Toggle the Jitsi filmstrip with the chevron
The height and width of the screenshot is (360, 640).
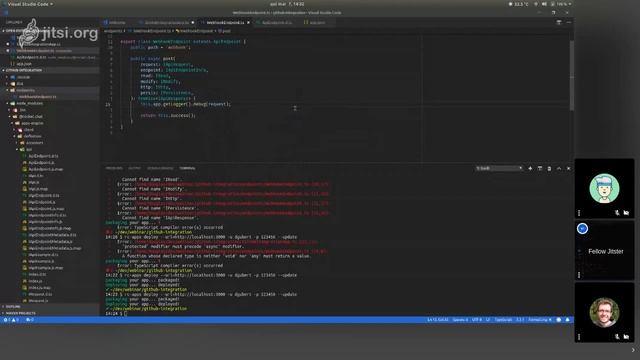tap(633, 350)
